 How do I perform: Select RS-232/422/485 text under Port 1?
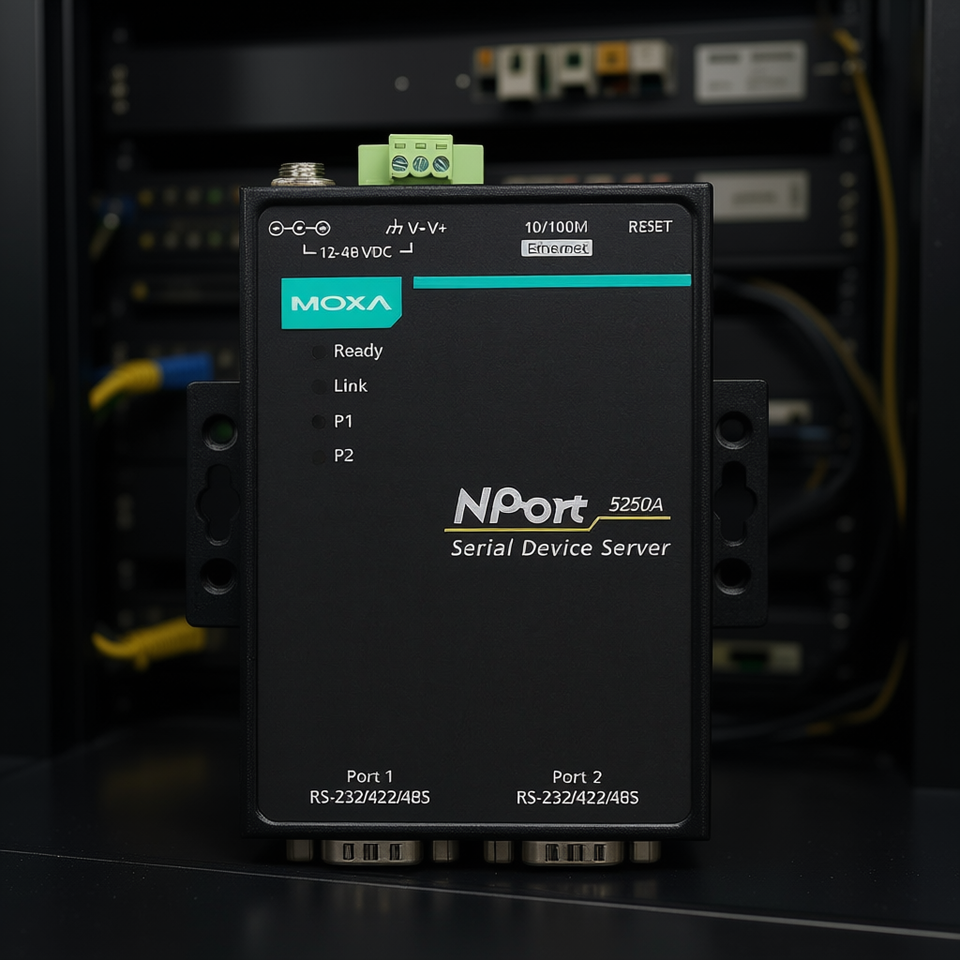370,797
